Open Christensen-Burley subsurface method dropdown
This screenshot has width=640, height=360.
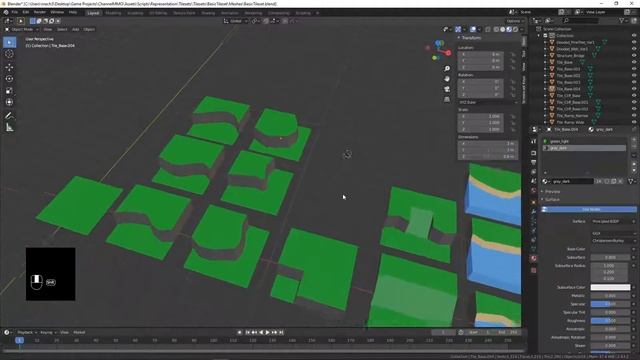pyautogui.click(x=613, y=241)
